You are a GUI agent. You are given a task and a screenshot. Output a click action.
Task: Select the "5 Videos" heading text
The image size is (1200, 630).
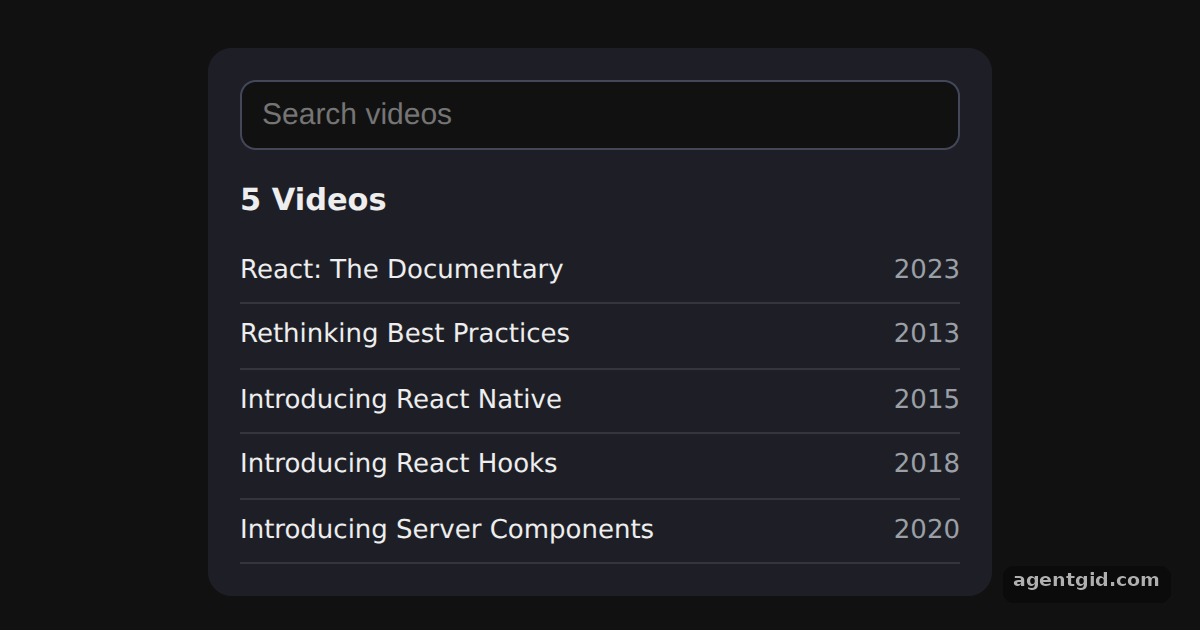point(313,200)
